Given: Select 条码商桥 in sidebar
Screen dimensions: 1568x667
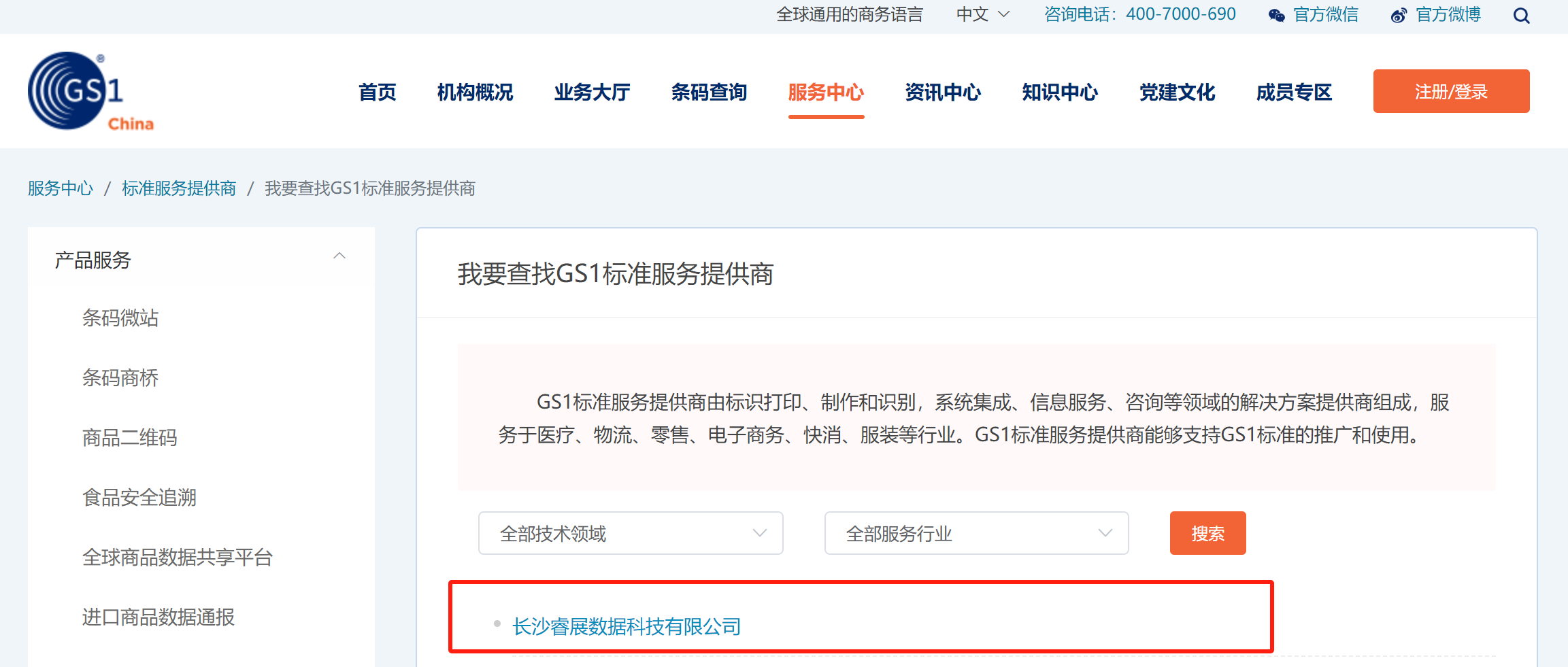Looking at the screenshot, I should pyautogui.click(x=120, y=377).
